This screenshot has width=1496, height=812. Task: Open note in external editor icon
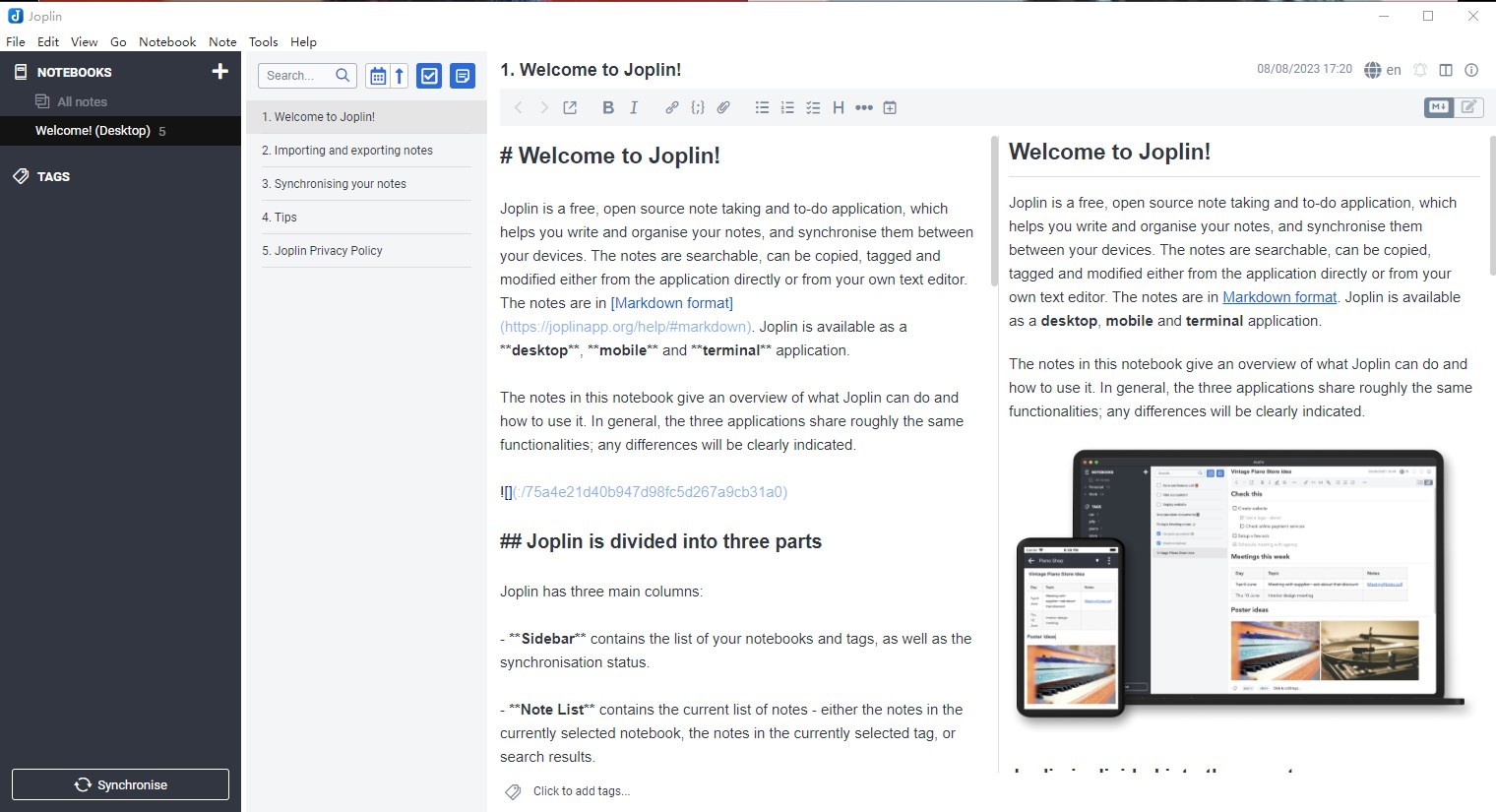tap(570, 108)
